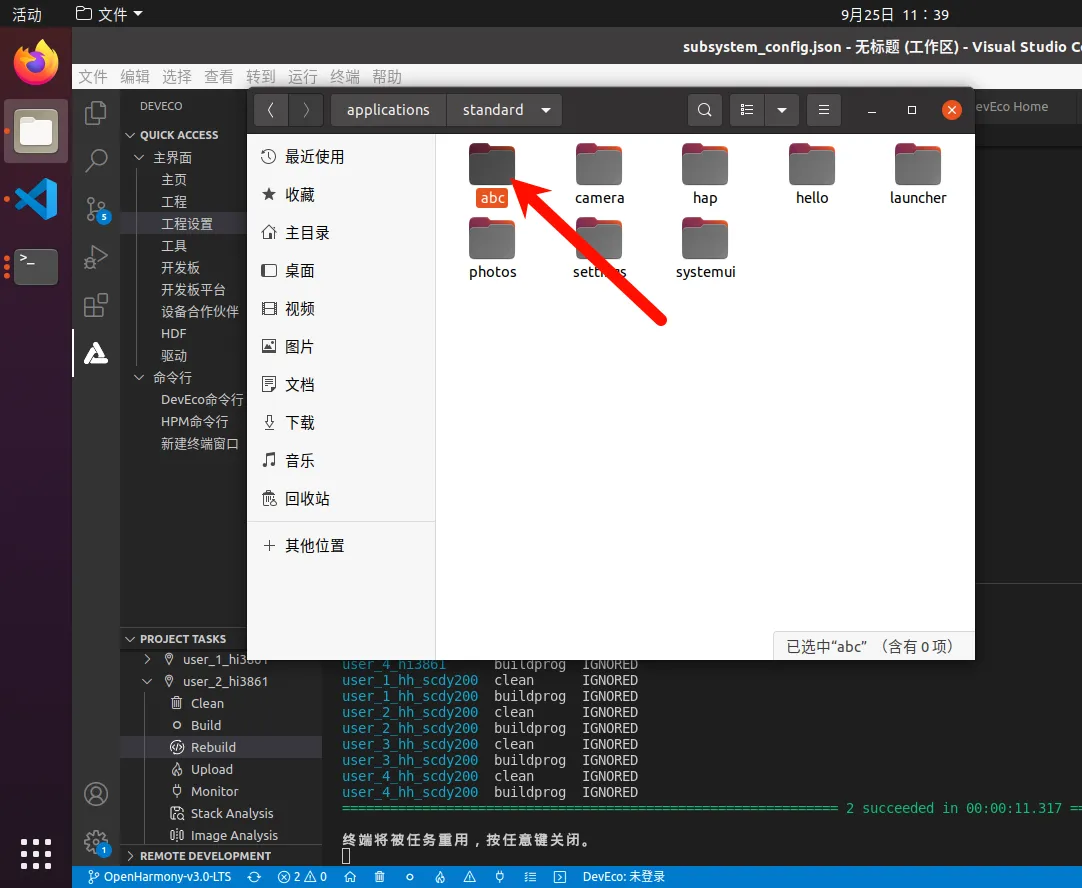Open the 终端 menu in VS Code
The width and height of the screenshot is (1082, 888).
pyautogui.click(x=345, y=77)
